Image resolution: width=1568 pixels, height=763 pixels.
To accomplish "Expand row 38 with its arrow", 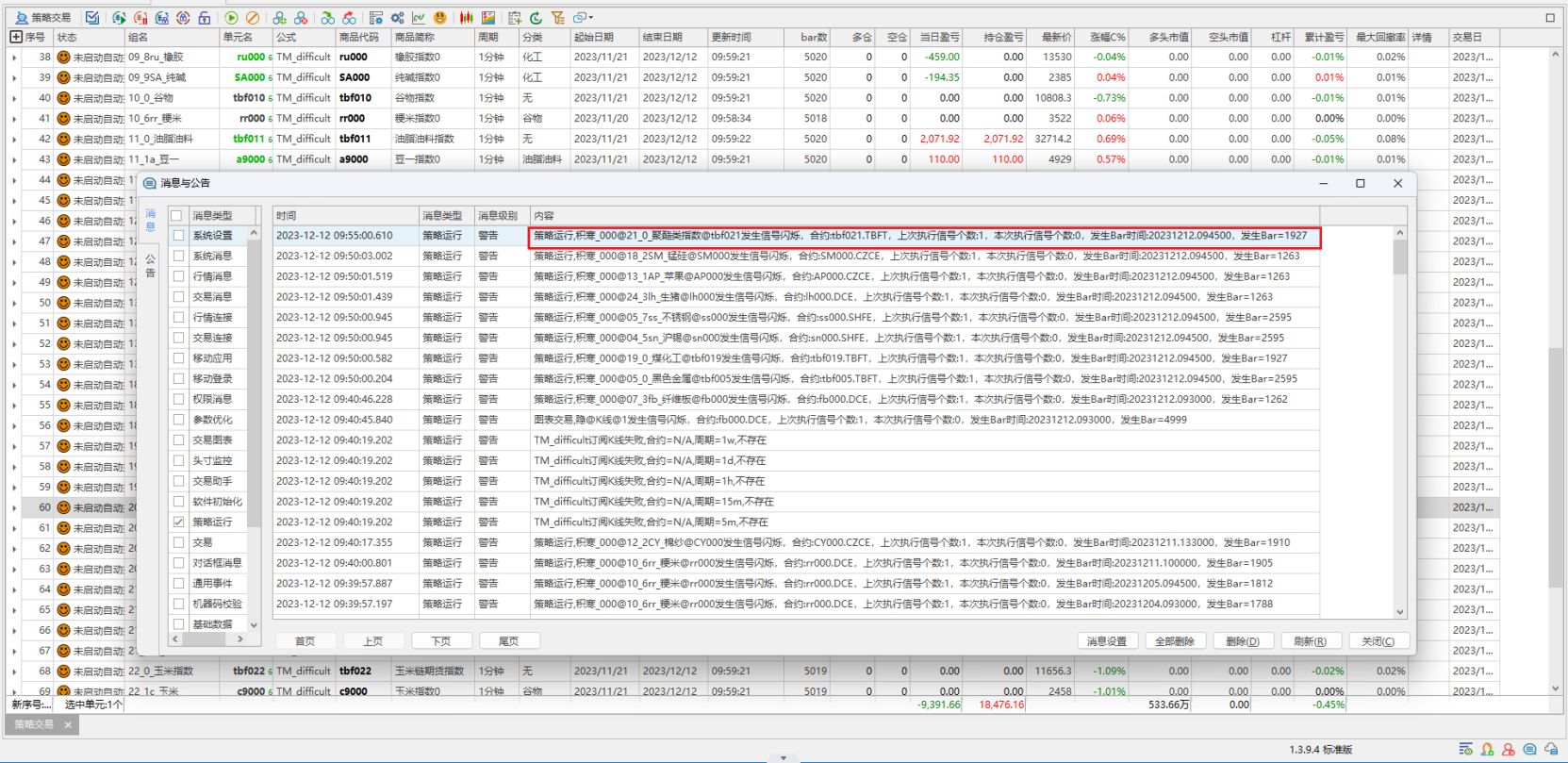I will [x=14, y=58].
